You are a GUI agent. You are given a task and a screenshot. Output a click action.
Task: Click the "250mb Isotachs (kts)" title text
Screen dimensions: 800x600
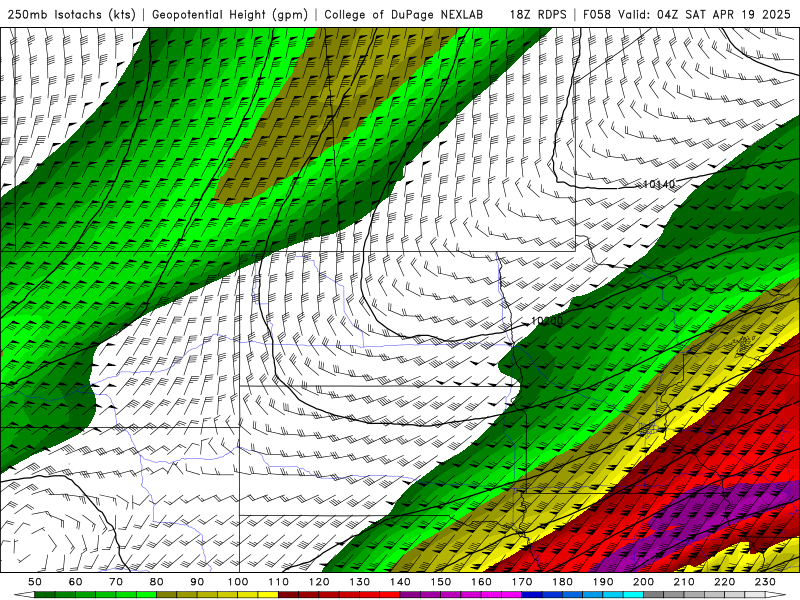71,15
